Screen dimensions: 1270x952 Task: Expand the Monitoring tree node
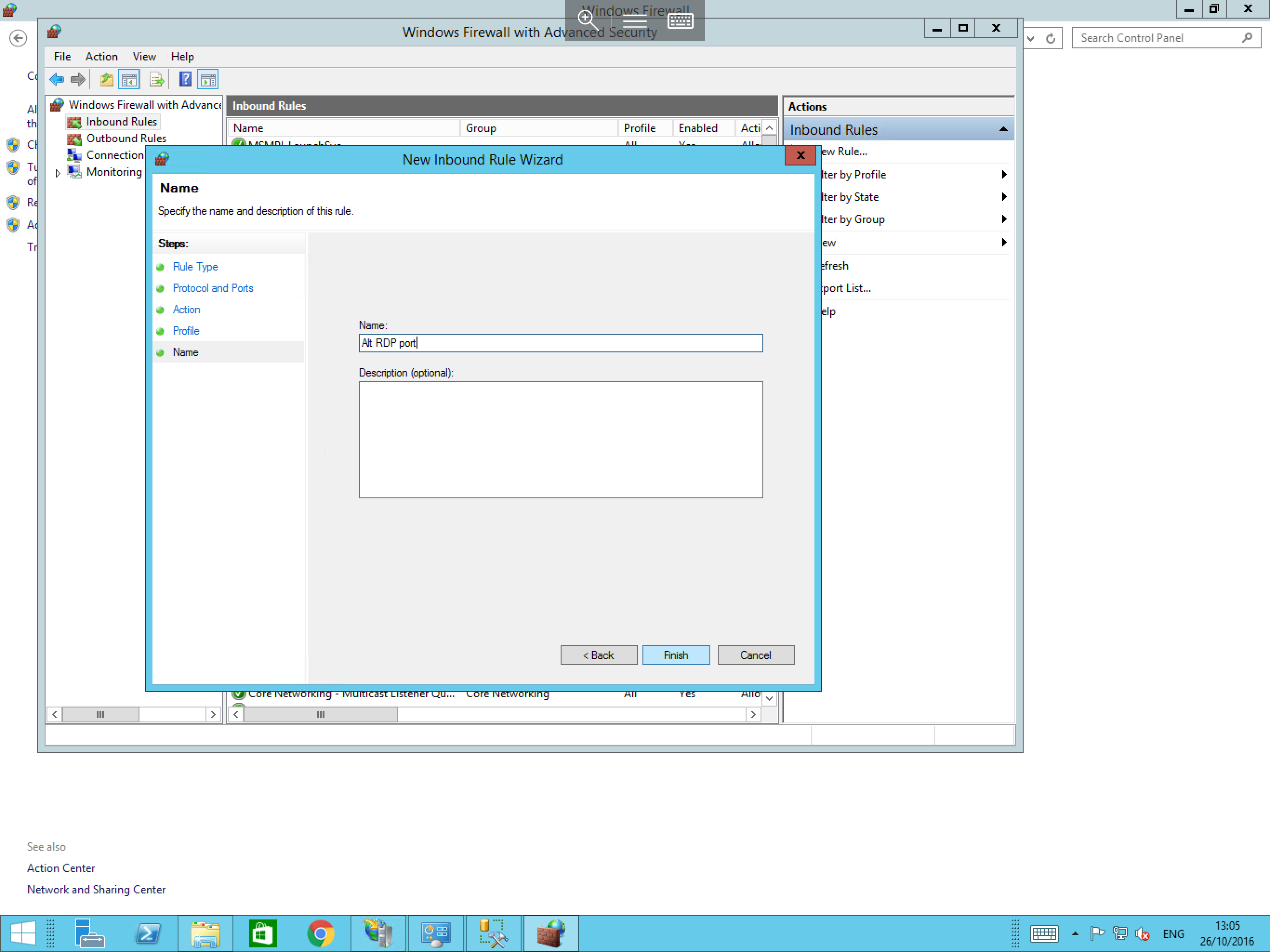tap(58, 173)
